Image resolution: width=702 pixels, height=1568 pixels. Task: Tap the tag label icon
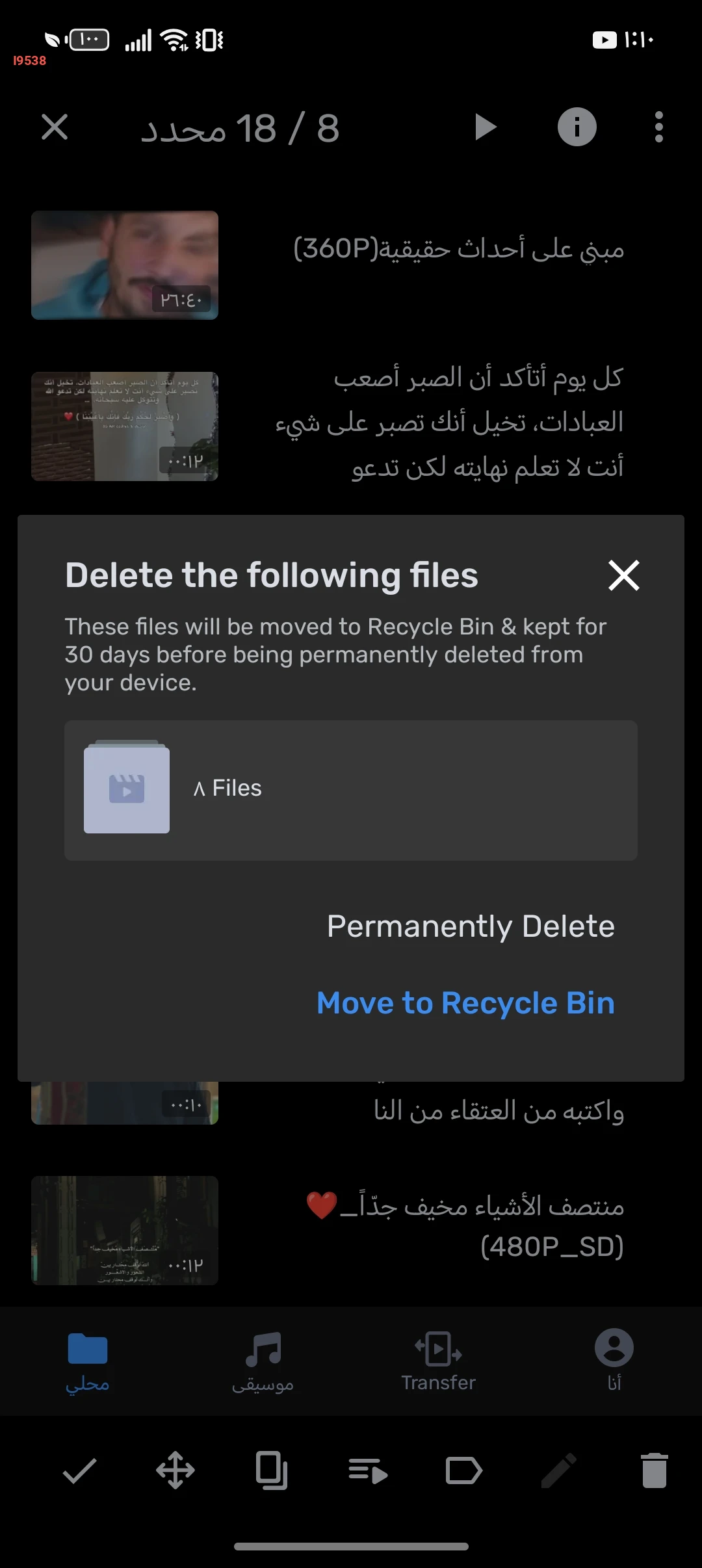(463, 1470)
